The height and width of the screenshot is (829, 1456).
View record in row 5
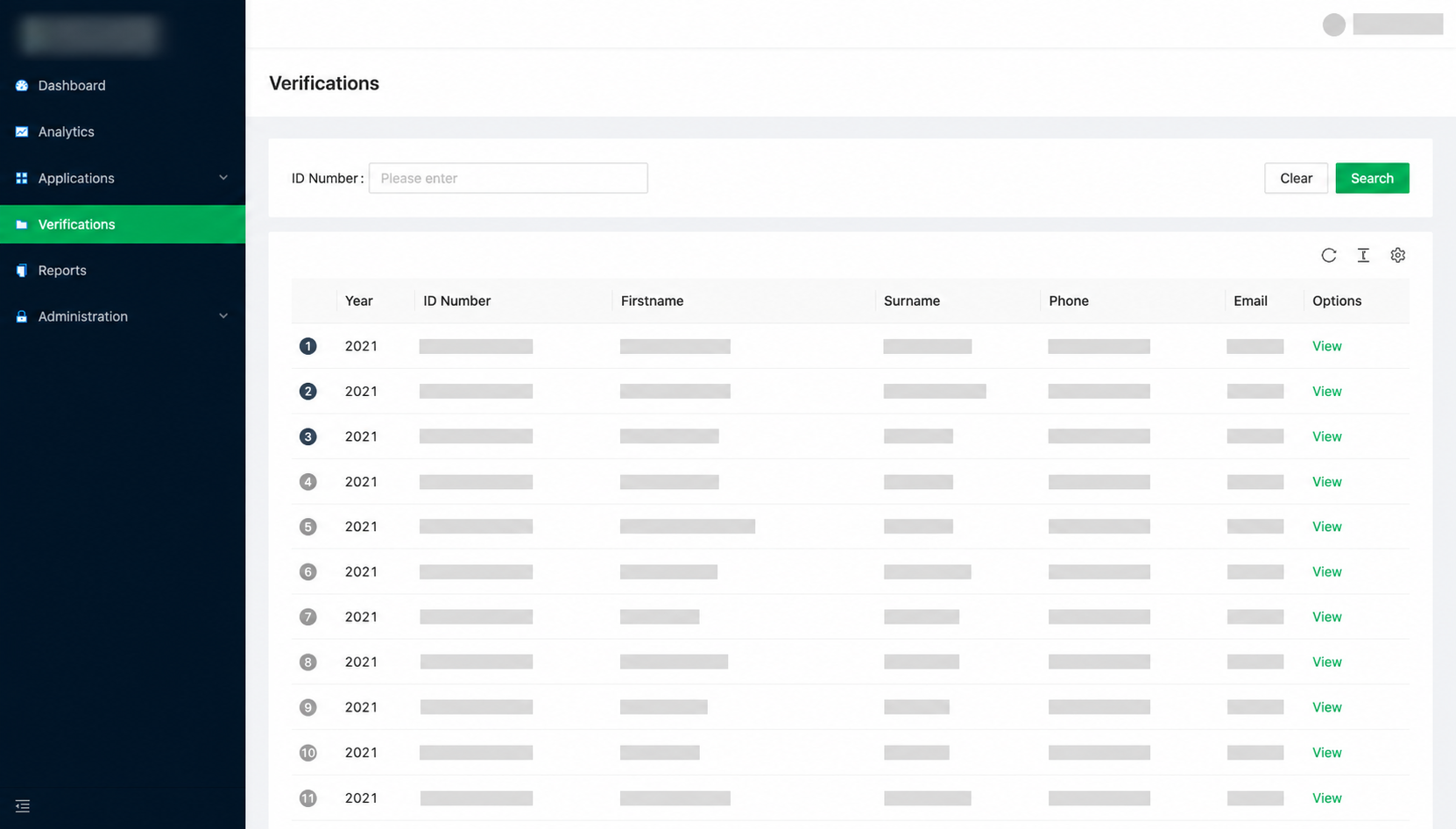[x=1326, y=527]
